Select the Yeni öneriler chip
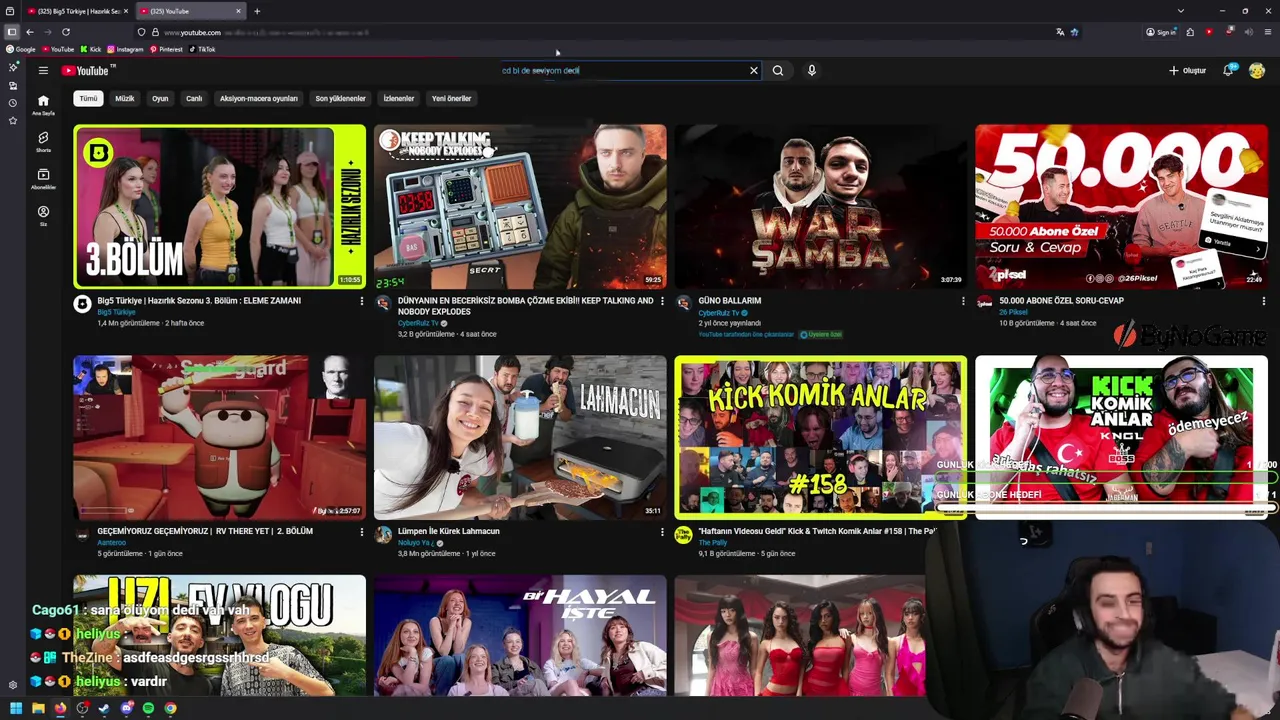 pyautogui.click(x=451, y=99)
